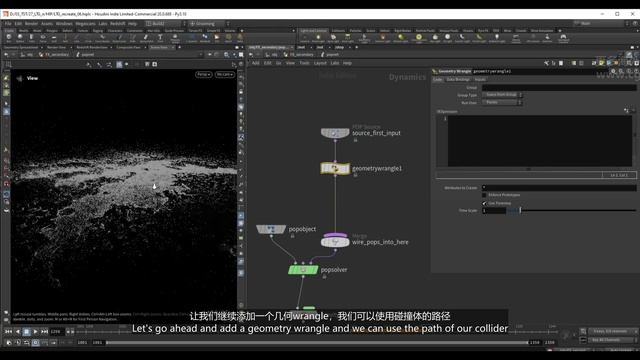Click the timeline frame scrubber bar

(317, 342)
